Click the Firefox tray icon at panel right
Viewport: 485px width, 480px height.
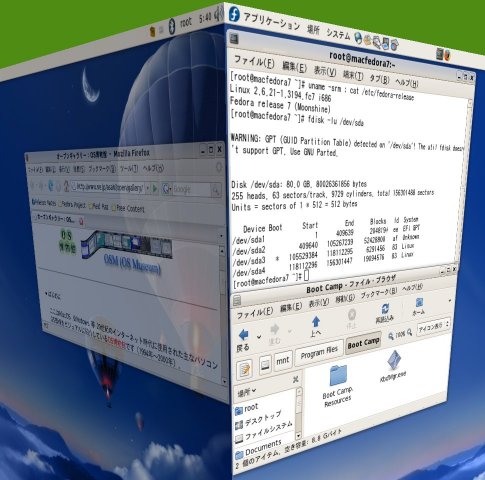447,55
